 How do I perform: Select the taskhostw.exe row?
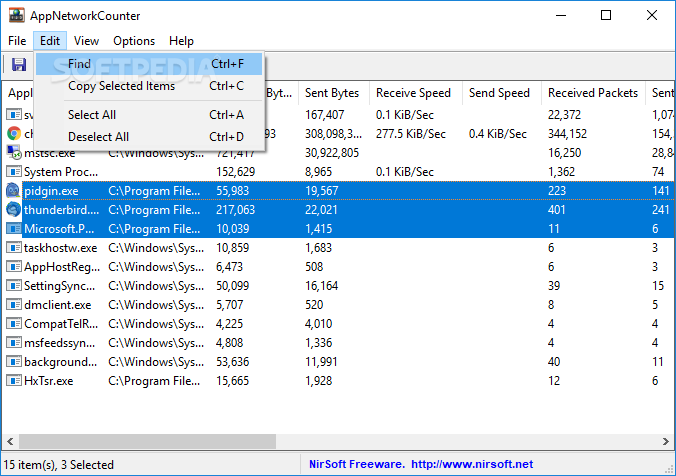click(338, 247)
